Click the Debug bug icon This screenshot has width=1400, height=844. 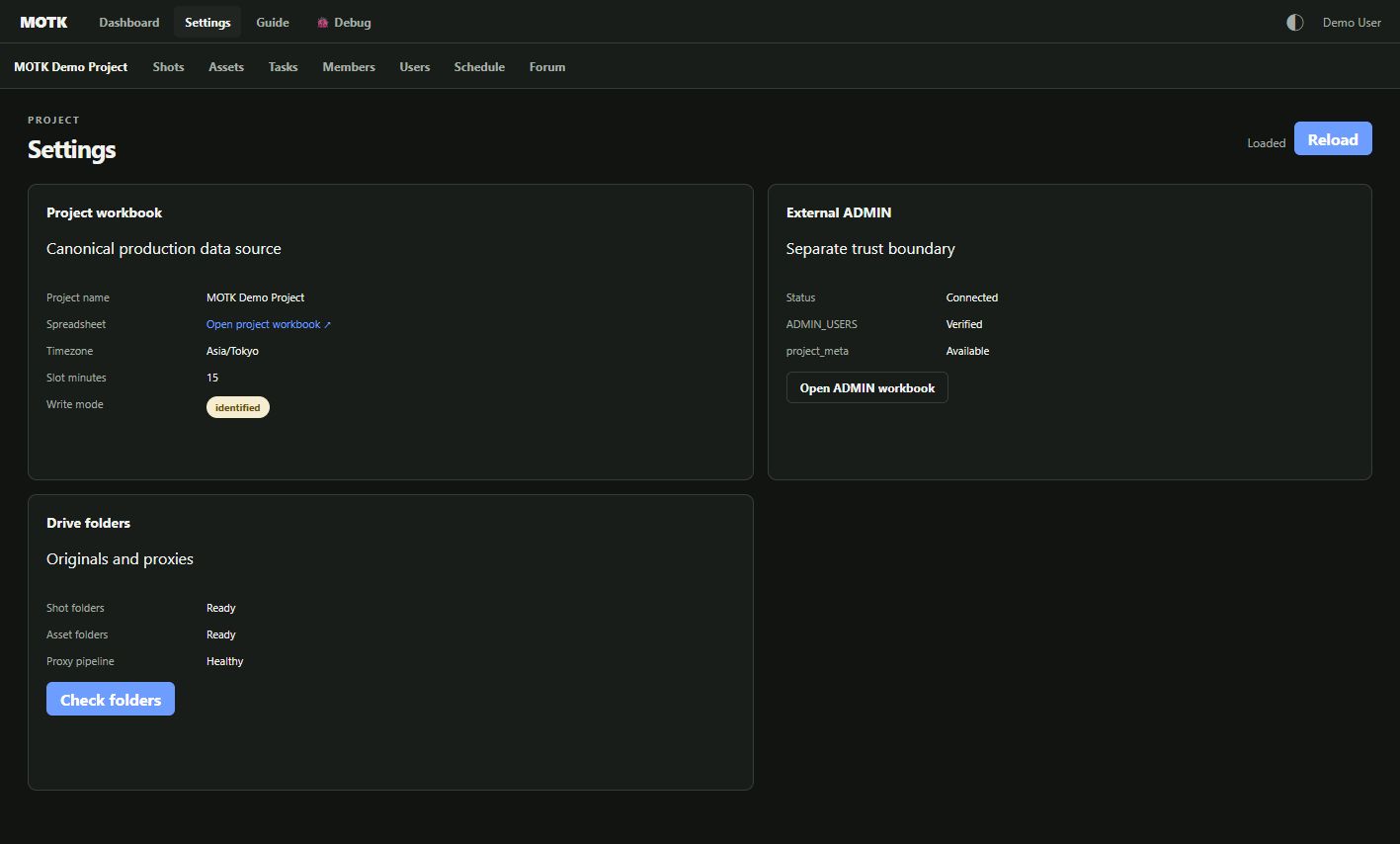pyautogui.click(x=322, y=23)
